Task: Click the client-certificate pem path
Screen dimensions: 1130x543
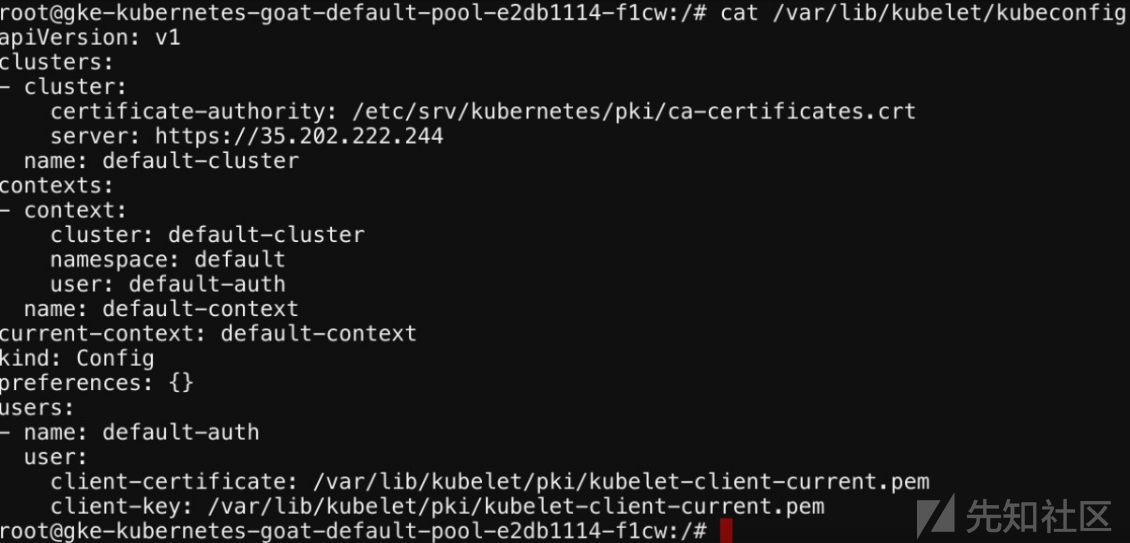Action: tap(621, 481)
